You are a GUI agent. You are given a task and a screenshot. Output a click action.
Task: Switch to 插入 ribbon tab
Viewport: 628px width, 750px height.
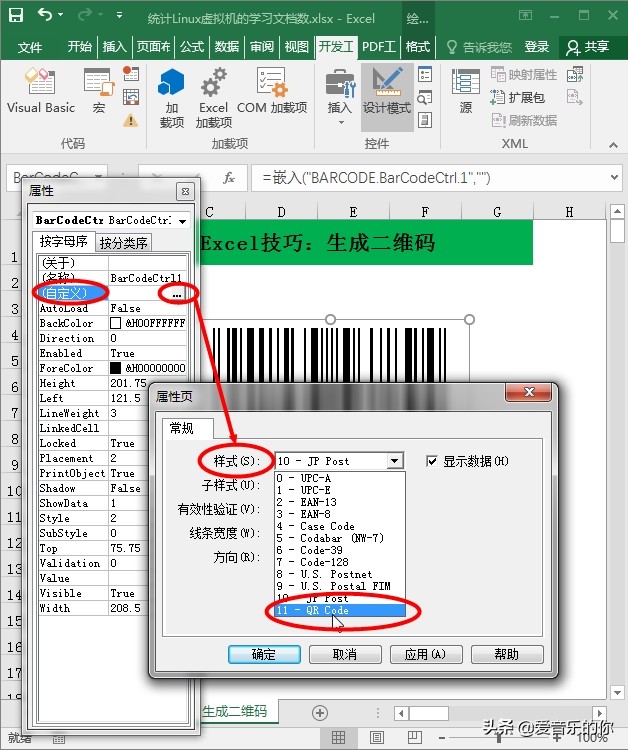[x=114, y=47]
